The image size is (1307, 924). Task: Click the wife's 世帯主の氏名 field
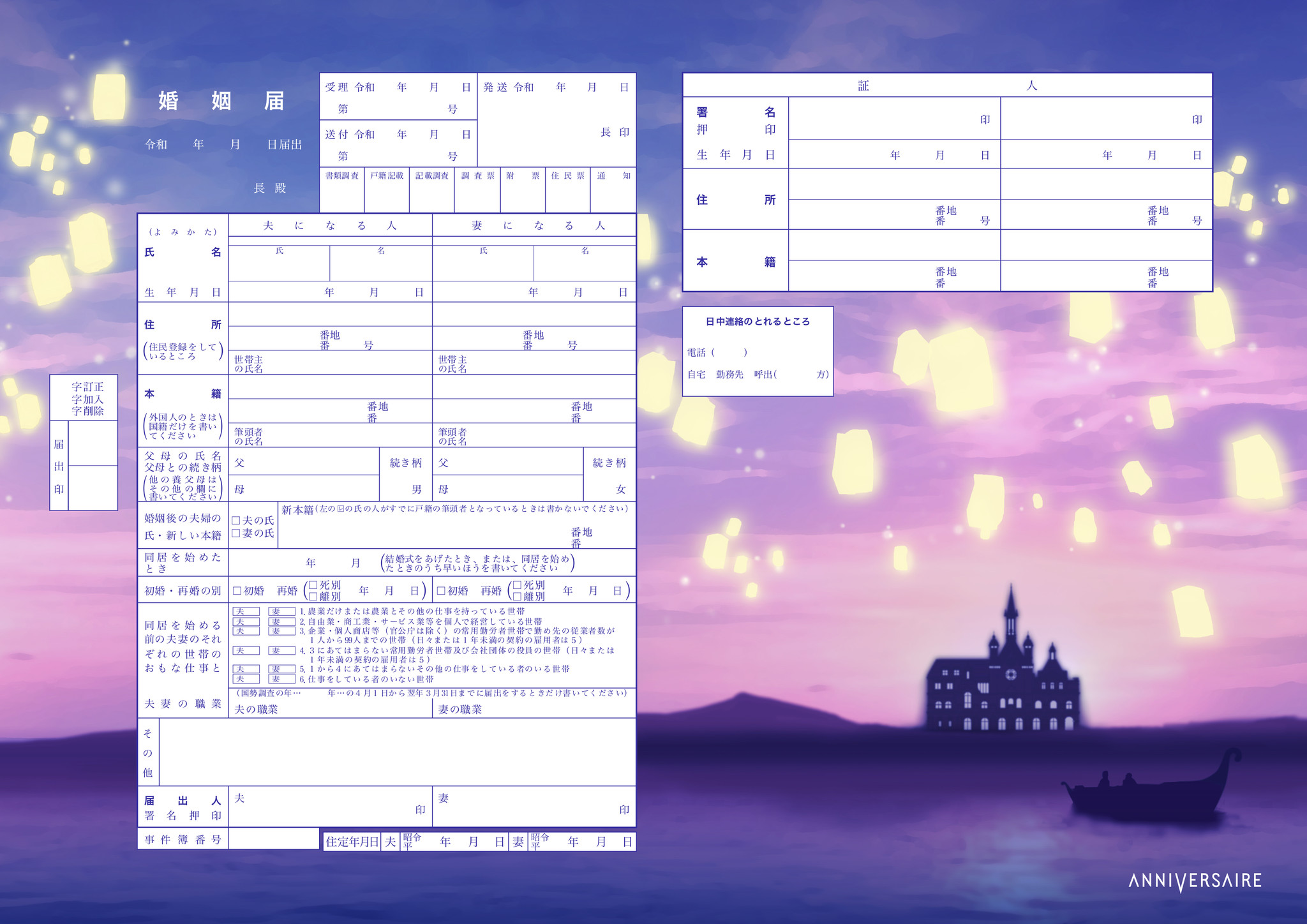point(534,363)
